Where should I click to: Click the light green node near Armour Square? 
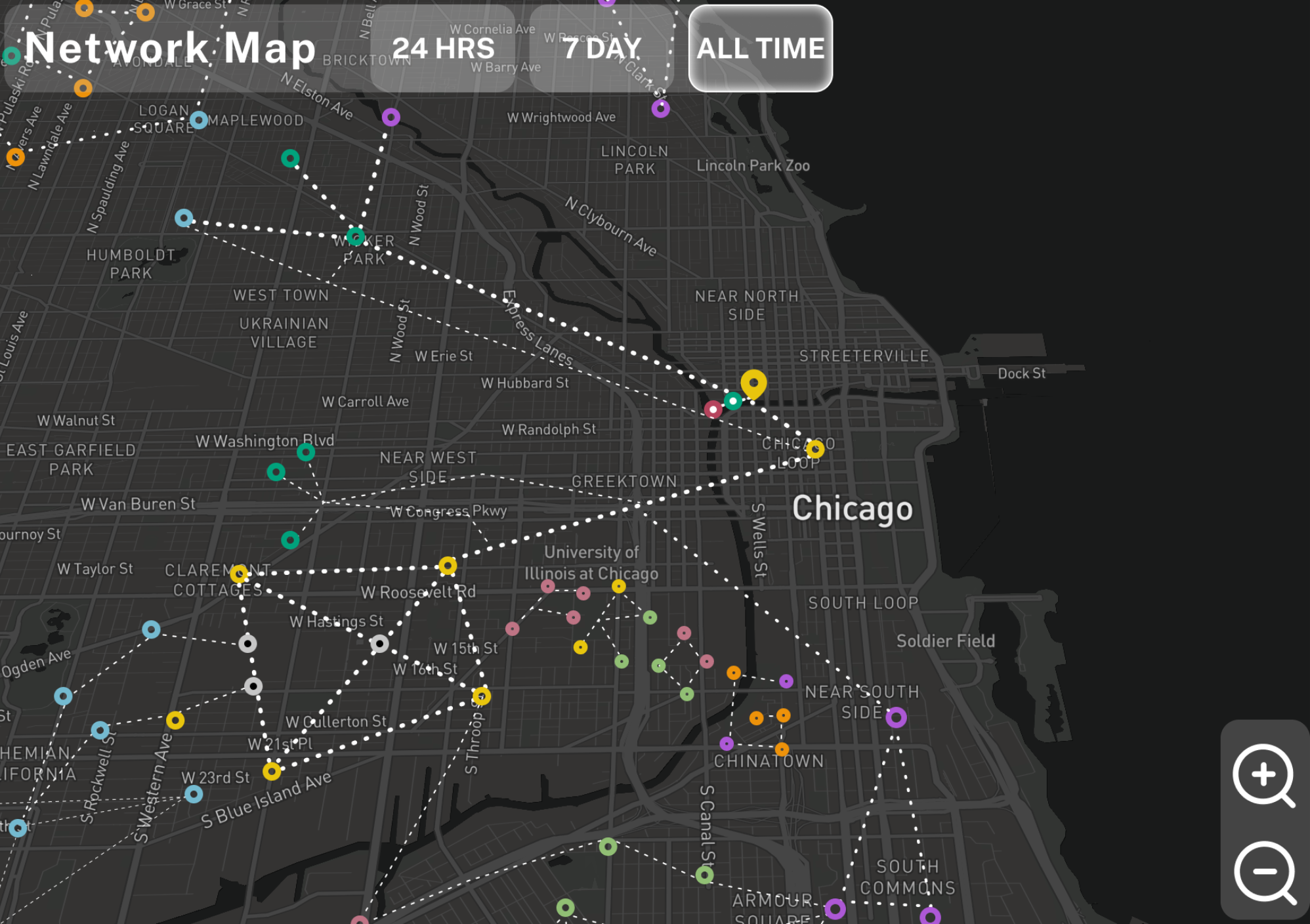tap(704, 875)
